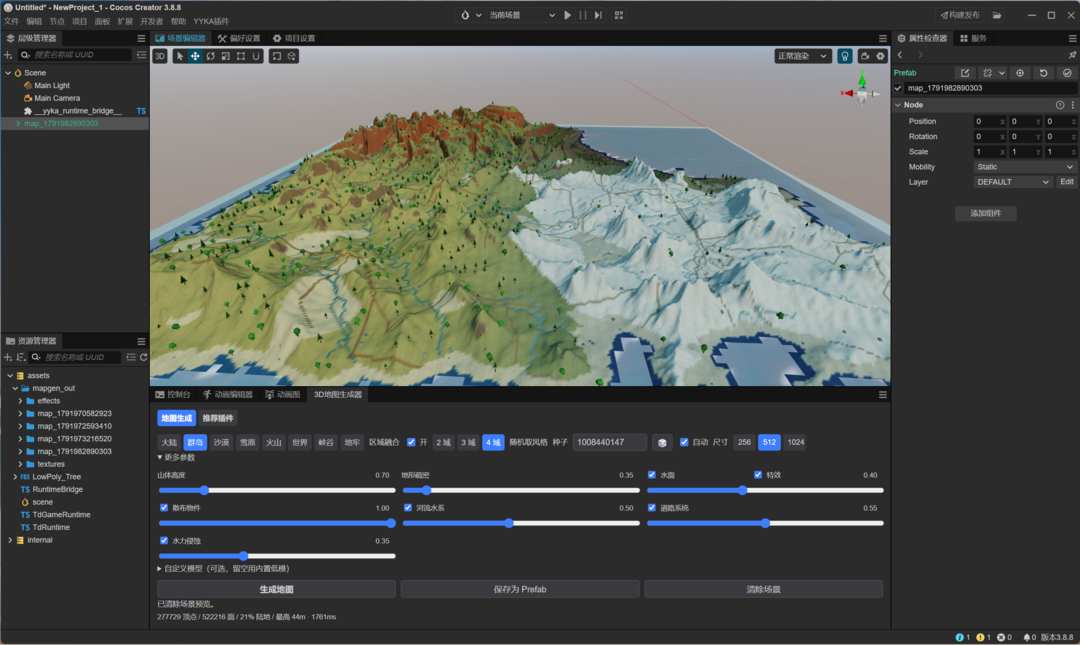Select the rect transform tool in scene toolbar
The height and width of the screenshot is (645, 1080).
(241, 57)
